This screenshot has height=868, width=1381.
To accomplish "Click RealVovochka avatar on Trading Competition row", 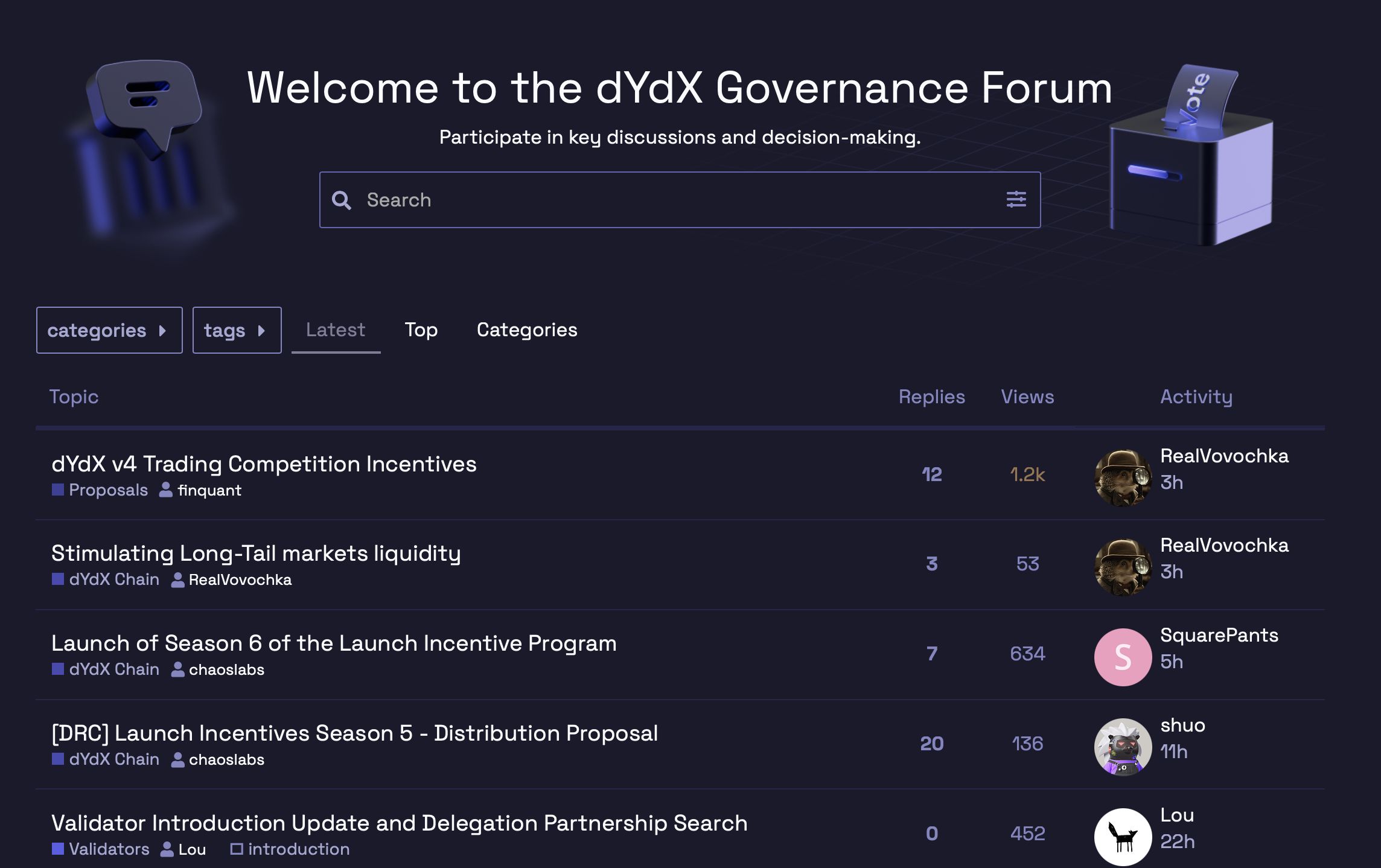I will pyautogui.click(x=1122, y=477).
